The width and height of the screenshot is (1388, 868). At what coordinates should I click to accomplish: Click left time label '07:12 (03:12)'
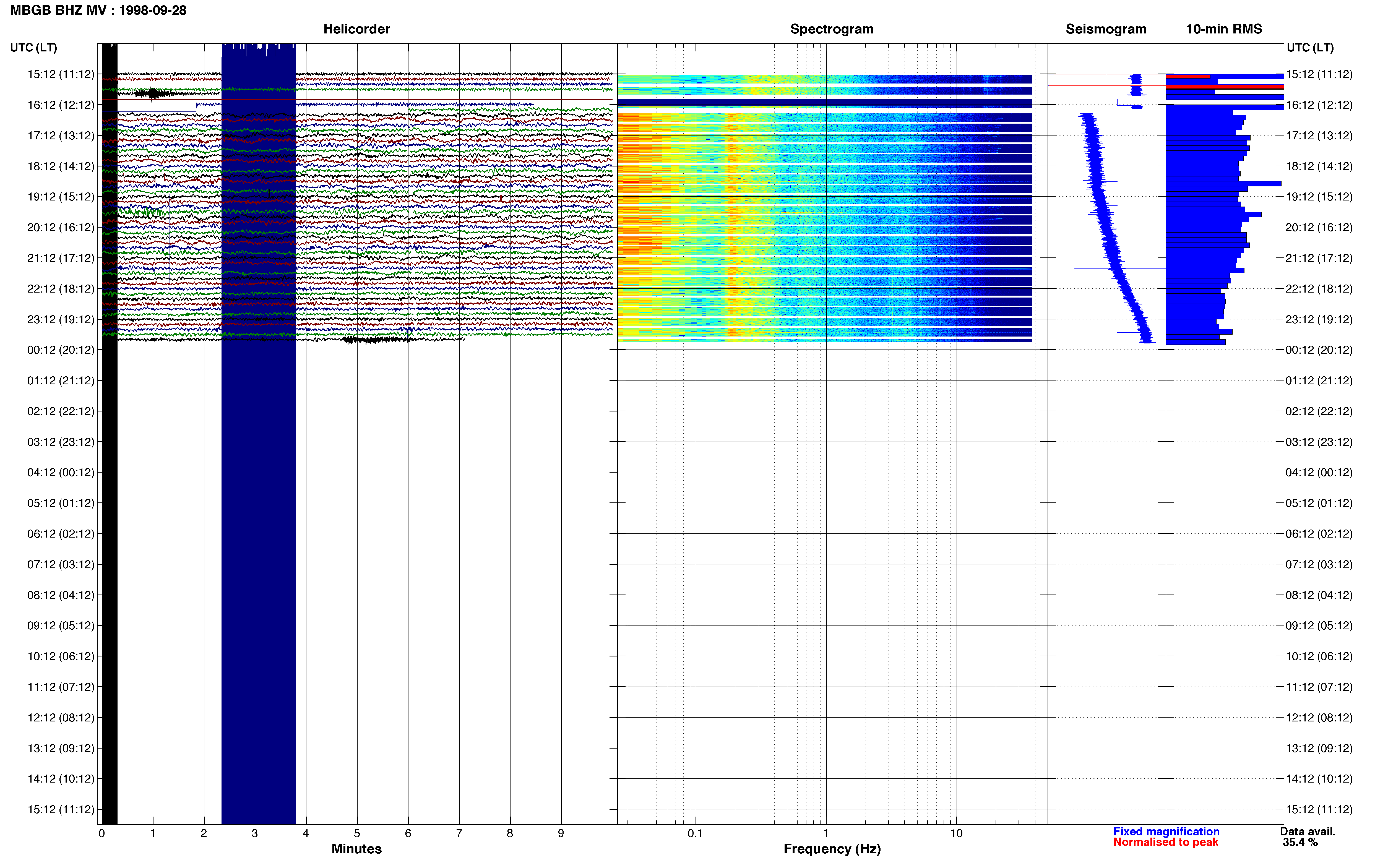(61, 564)
